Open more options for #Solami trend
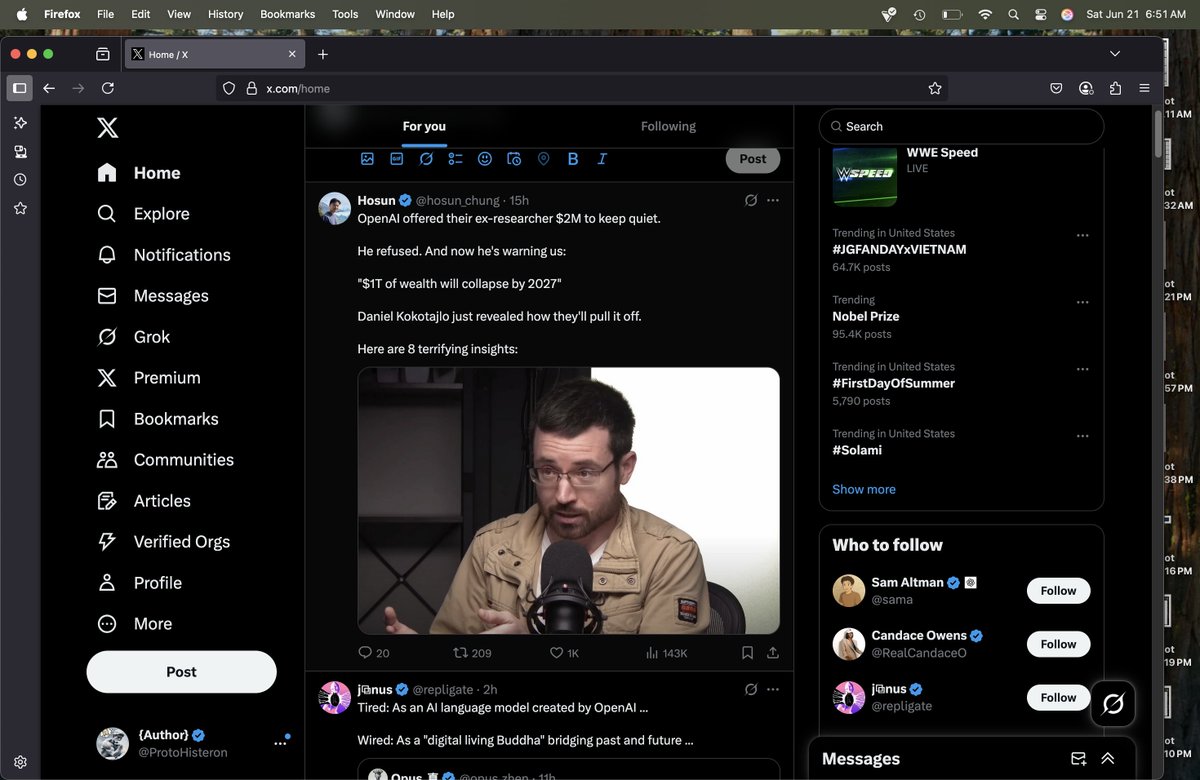This screenshot has width=1200, height=780. [1082, 436]
